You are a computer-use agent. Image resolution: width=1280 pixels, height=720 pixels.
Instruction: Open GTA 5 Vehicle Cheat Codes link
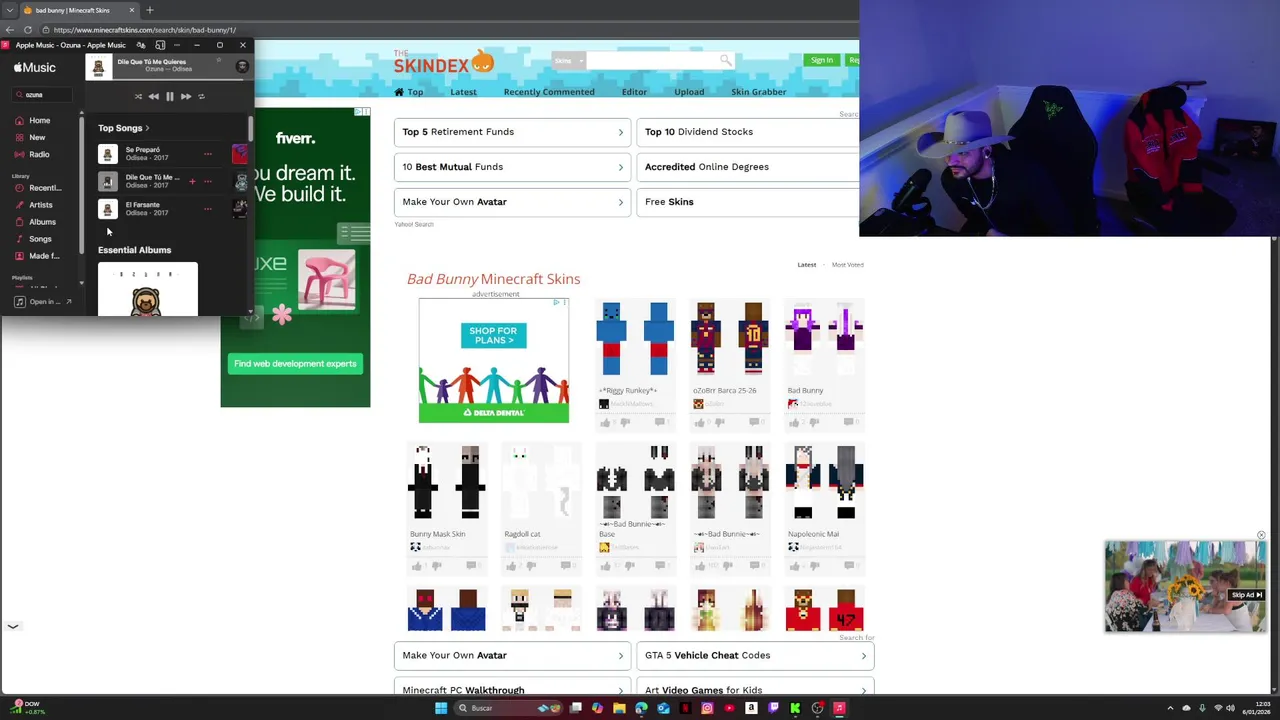click(755, 656)
